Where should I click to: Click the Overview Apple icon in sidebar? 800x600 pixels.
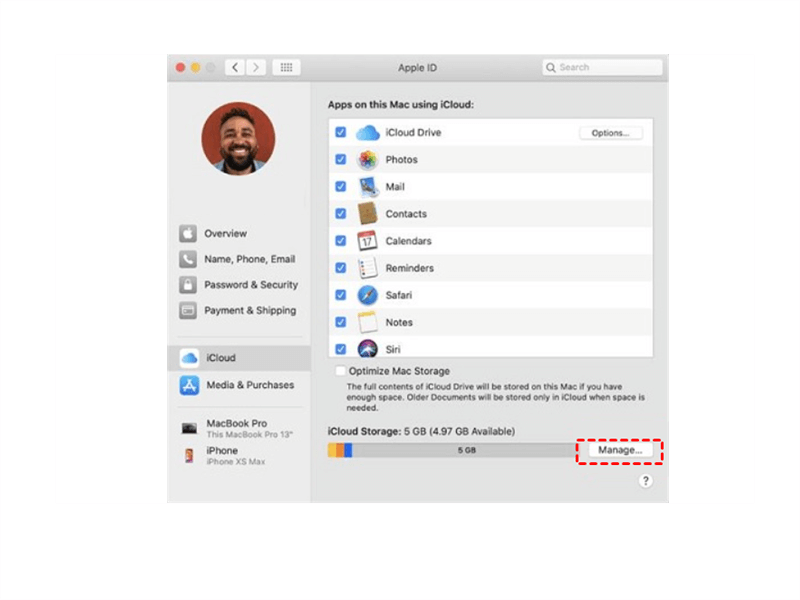pos(188,234)
